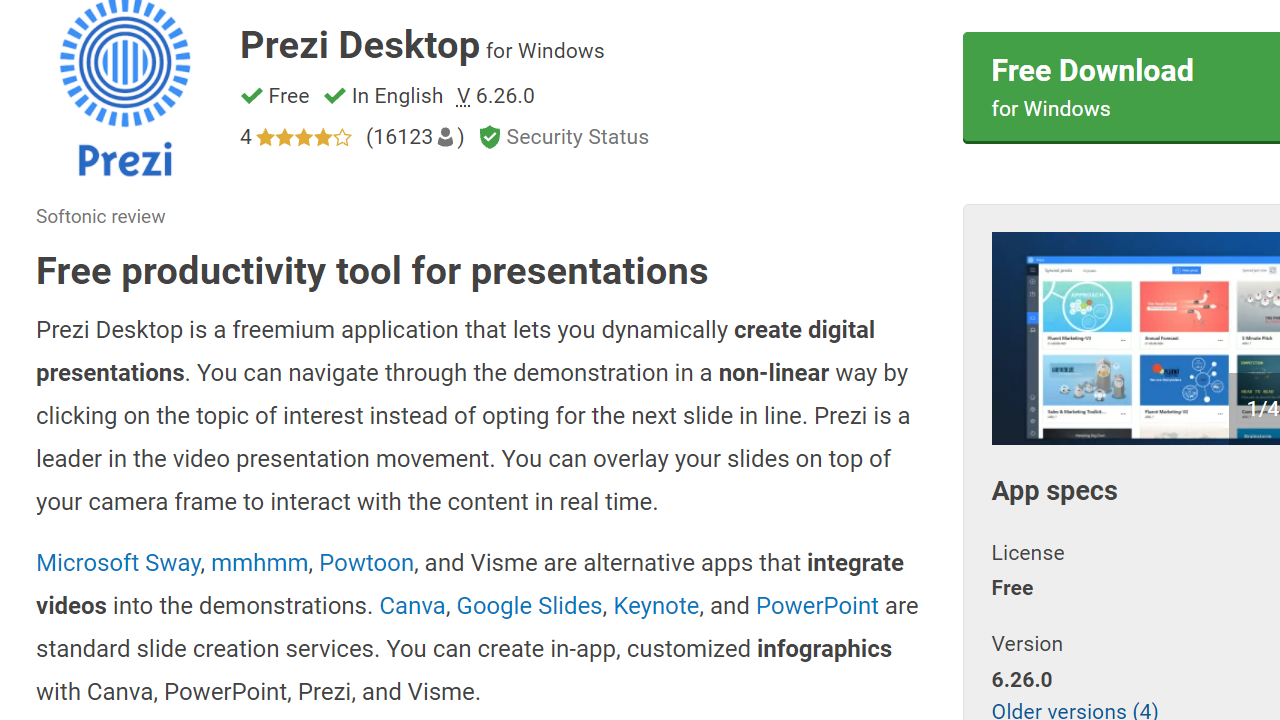Open the screenshot gallery counter 1/4

(1263, 409)
